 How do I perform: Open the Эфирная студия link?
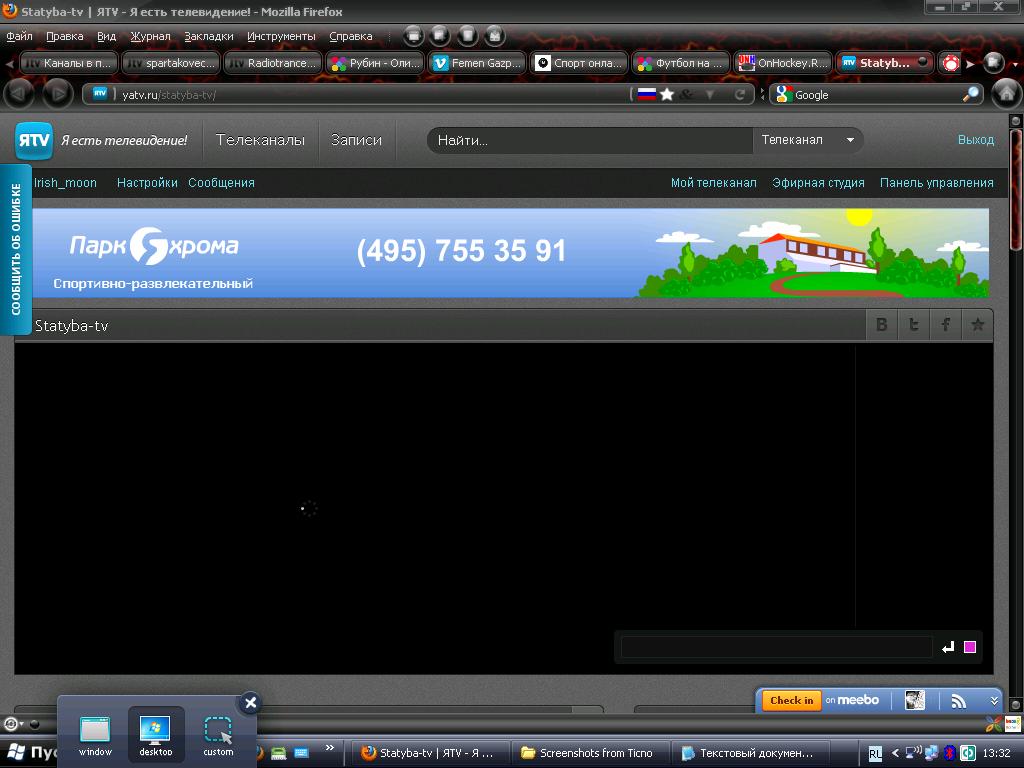coord(818,183)
